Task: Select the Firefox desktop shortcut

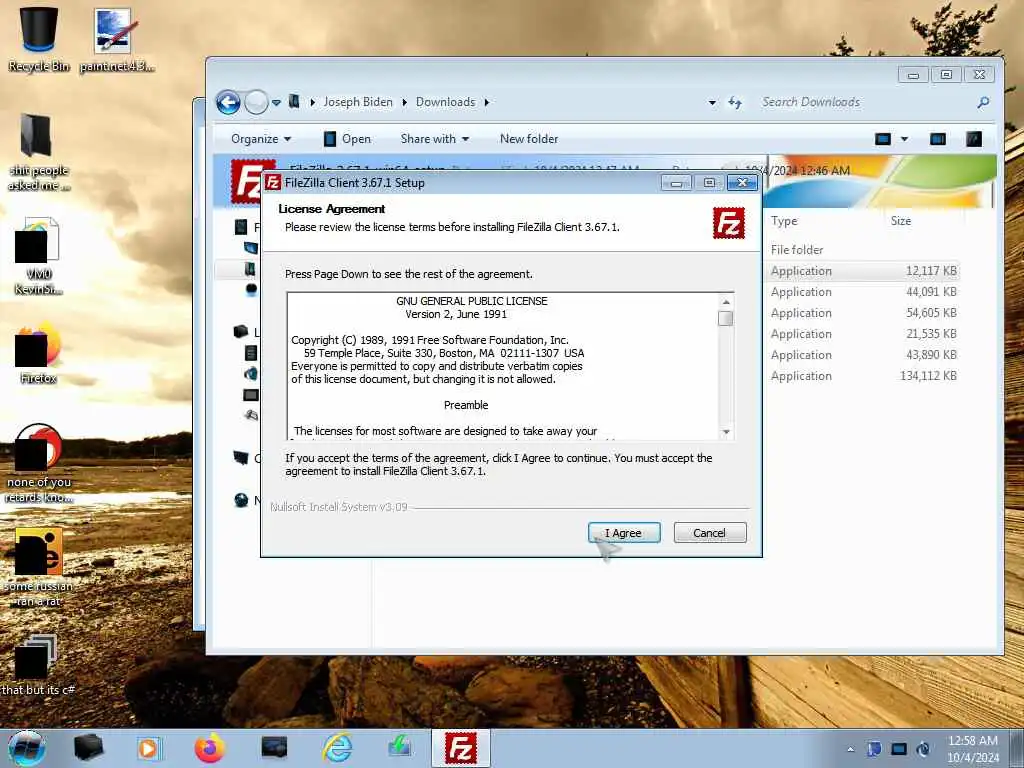Action: (x=38, y=353)
